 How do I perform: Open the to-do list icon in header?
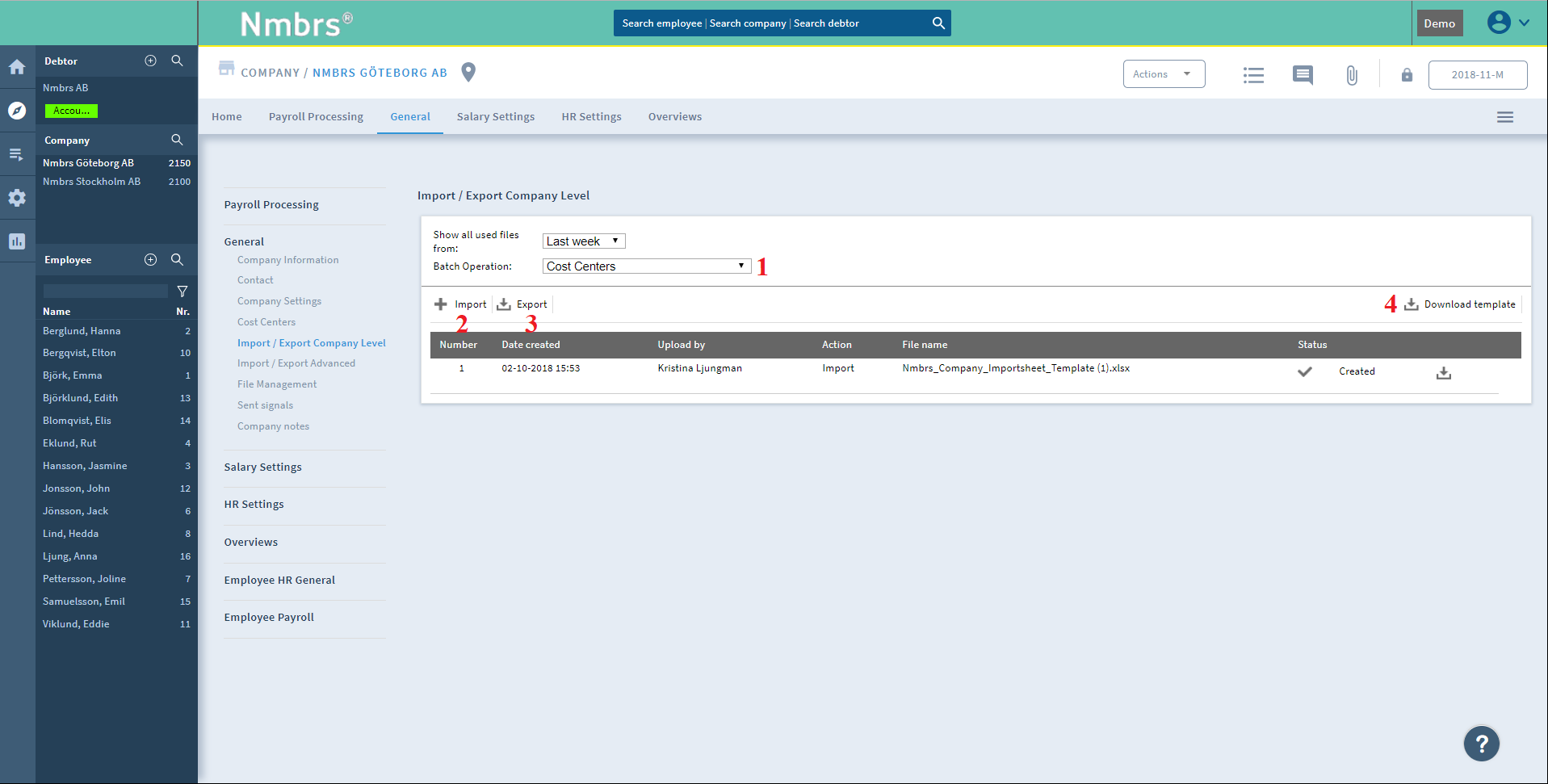point(1253,75)
